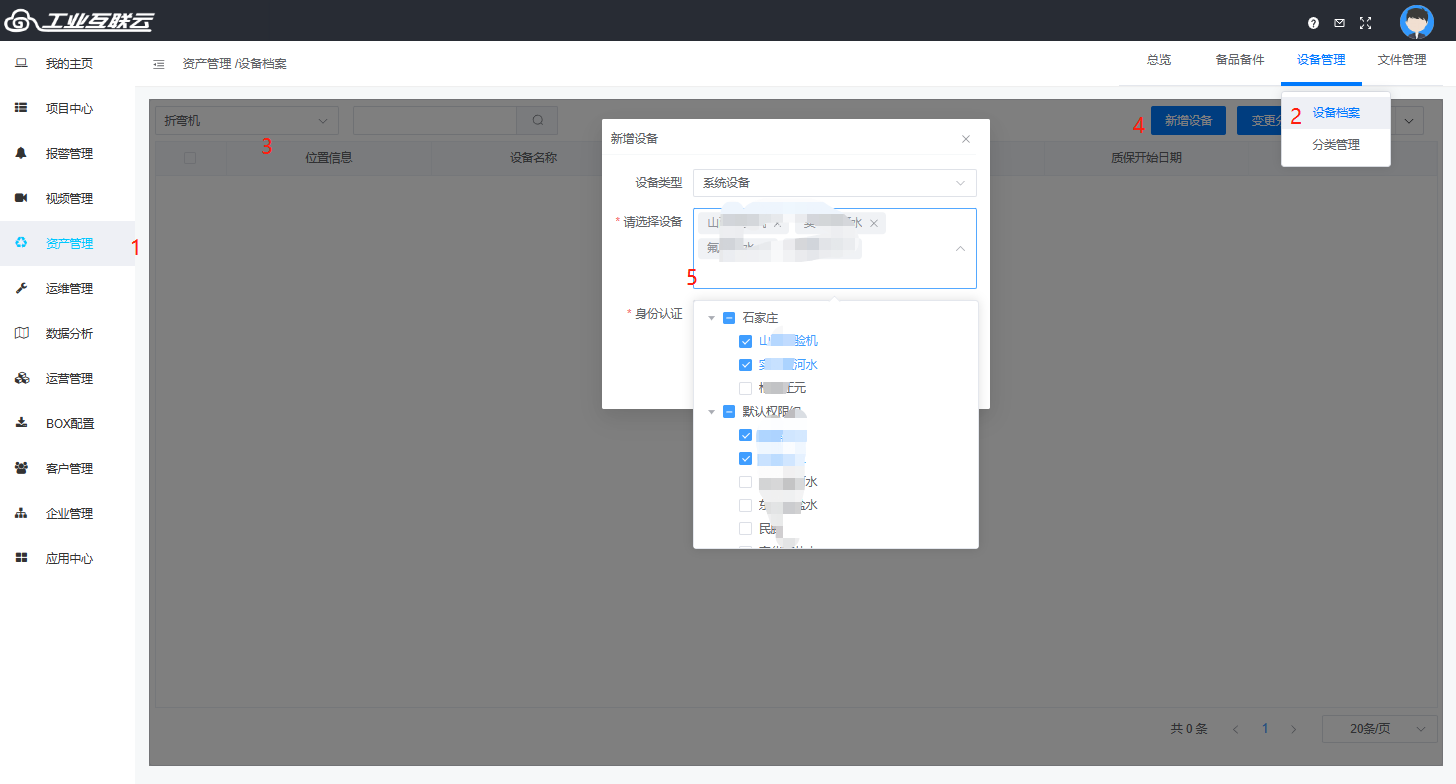Open the mail messages icon
Image resolution: width=1456 pixels, height=784 pixels.
1339,22
